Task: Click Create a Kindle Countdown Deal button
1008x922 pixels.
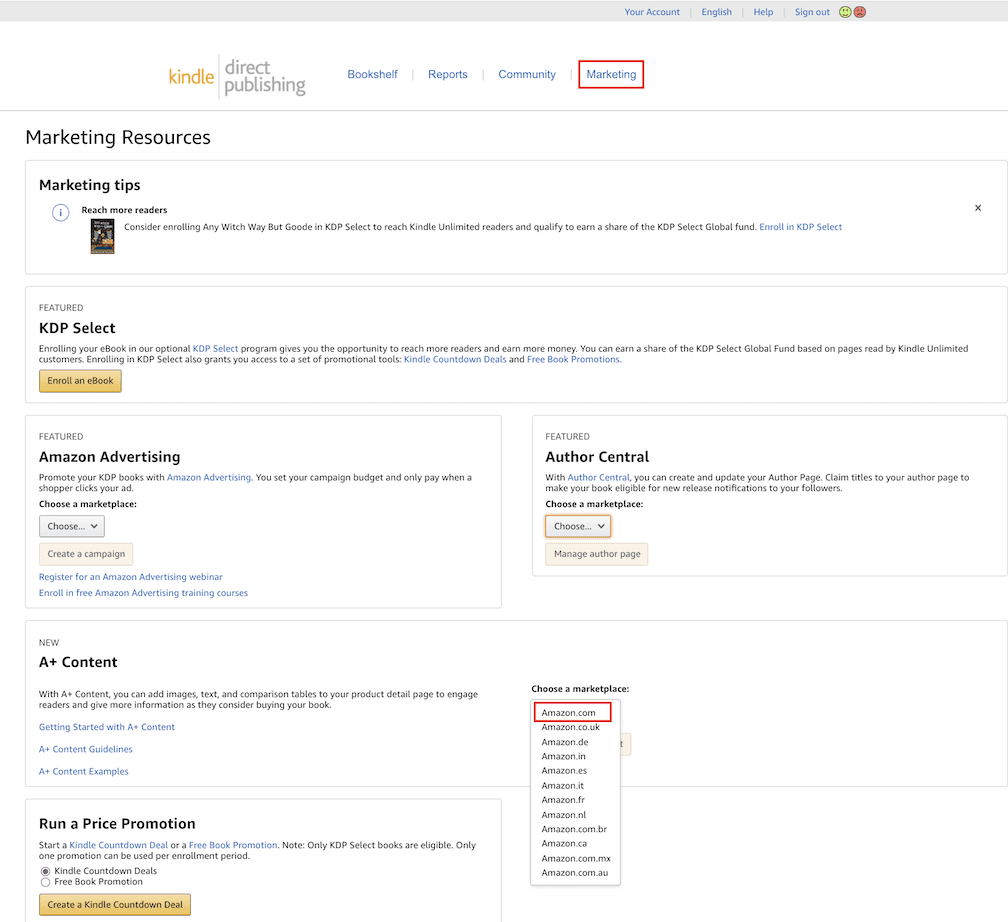Action: [115, 905]
